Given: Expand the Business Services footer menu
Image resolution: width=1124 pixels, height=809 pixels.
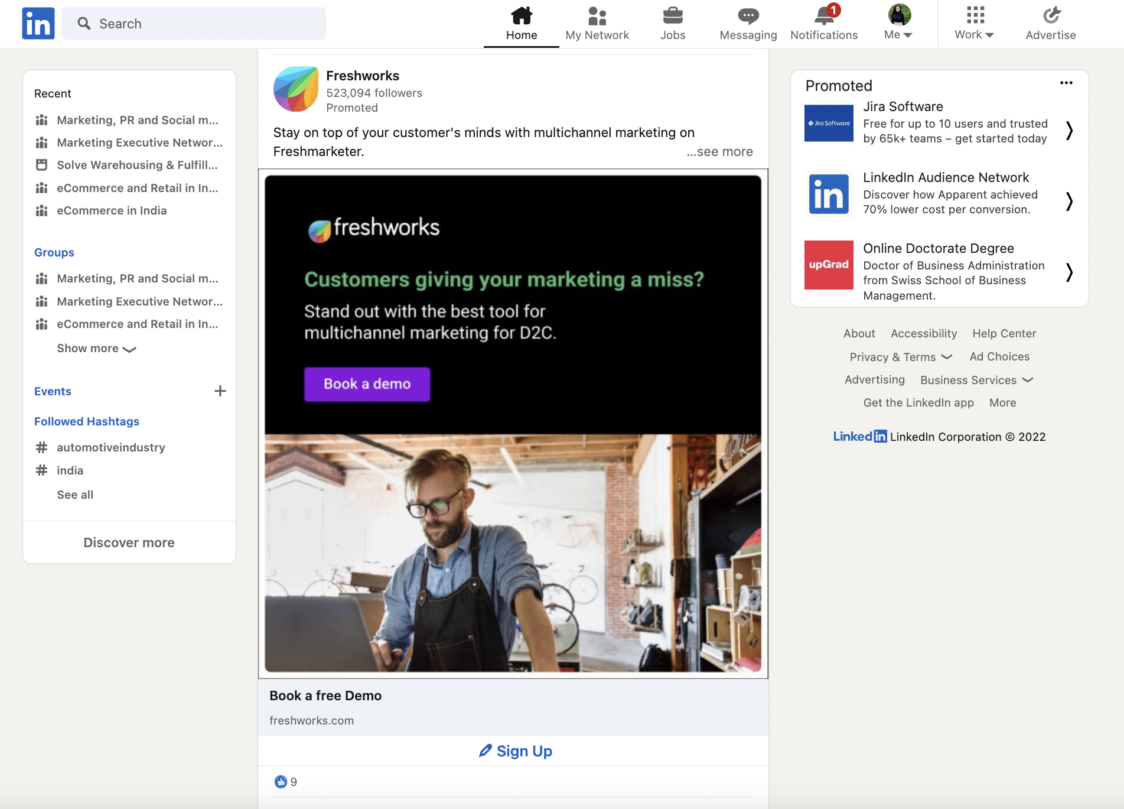Looking at the screenshot, I should tap(976, 380).
